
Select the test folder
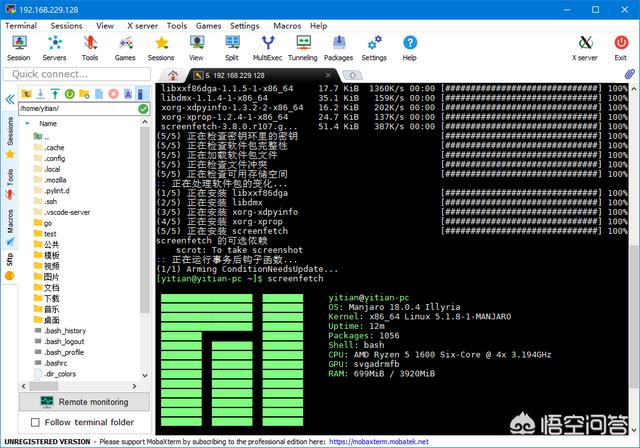45,234
